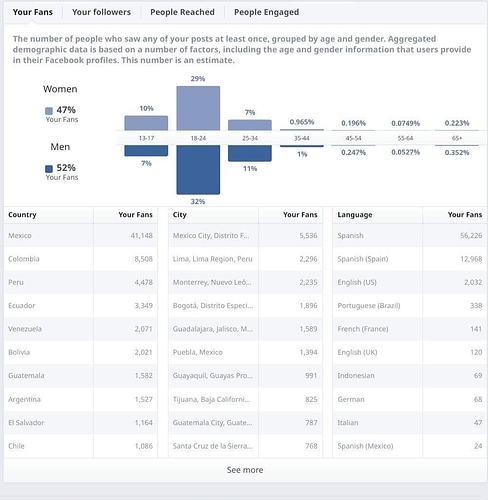Switch to the Your followers tab
This screenshot has width=488, height=500.
(x=101, y=12)
